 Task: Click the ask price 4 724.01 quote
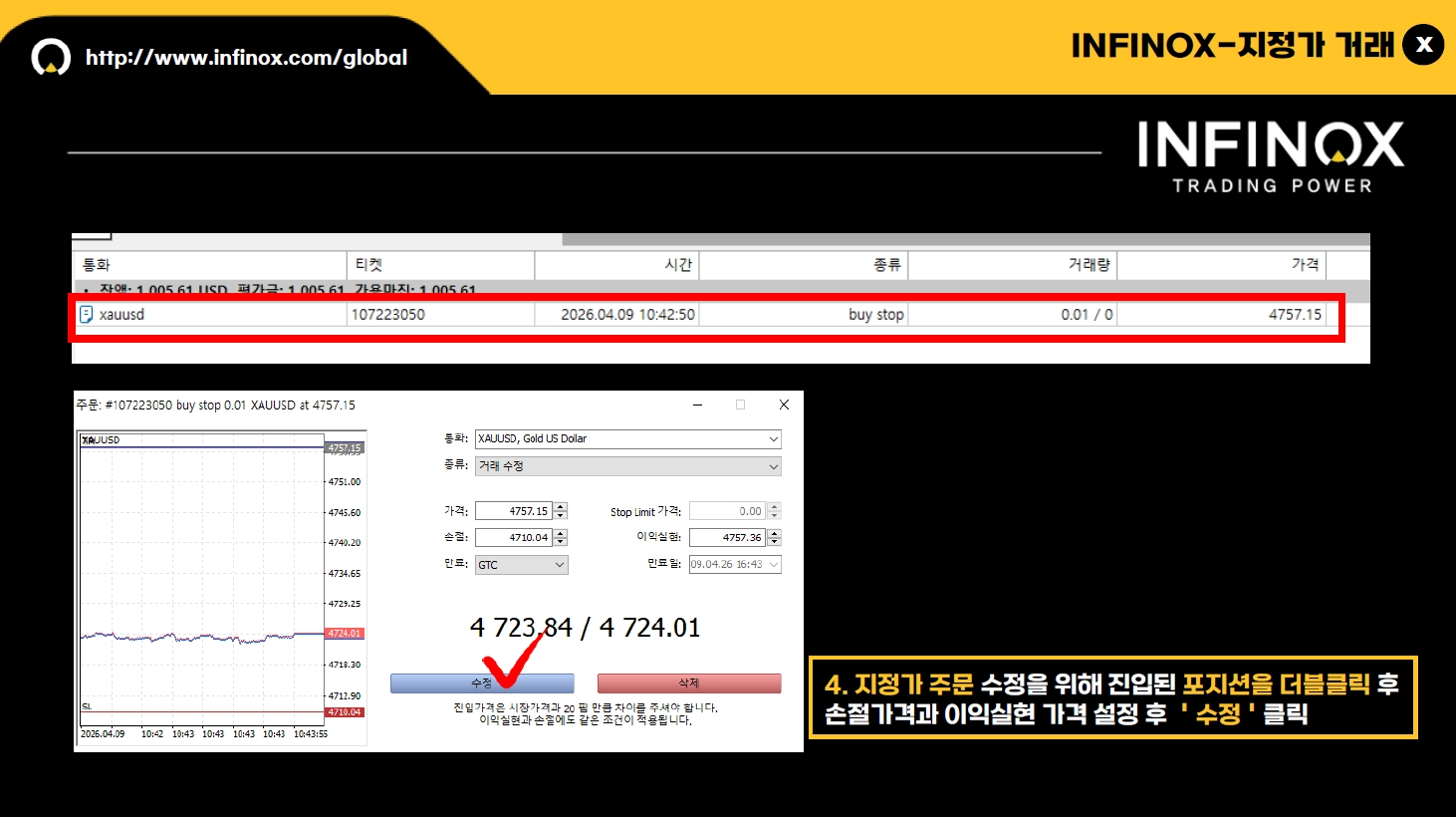649,628
